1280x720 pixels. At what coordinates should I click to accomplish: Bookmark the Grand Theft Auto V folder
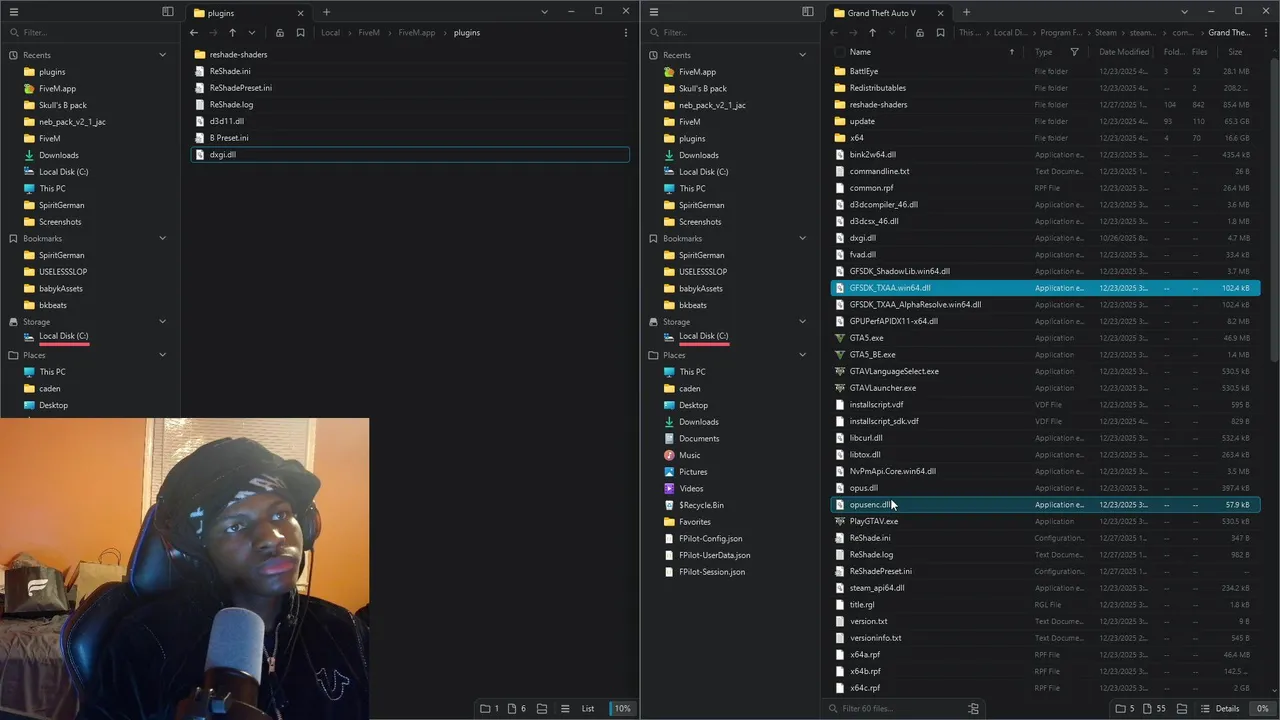(940, 33)
